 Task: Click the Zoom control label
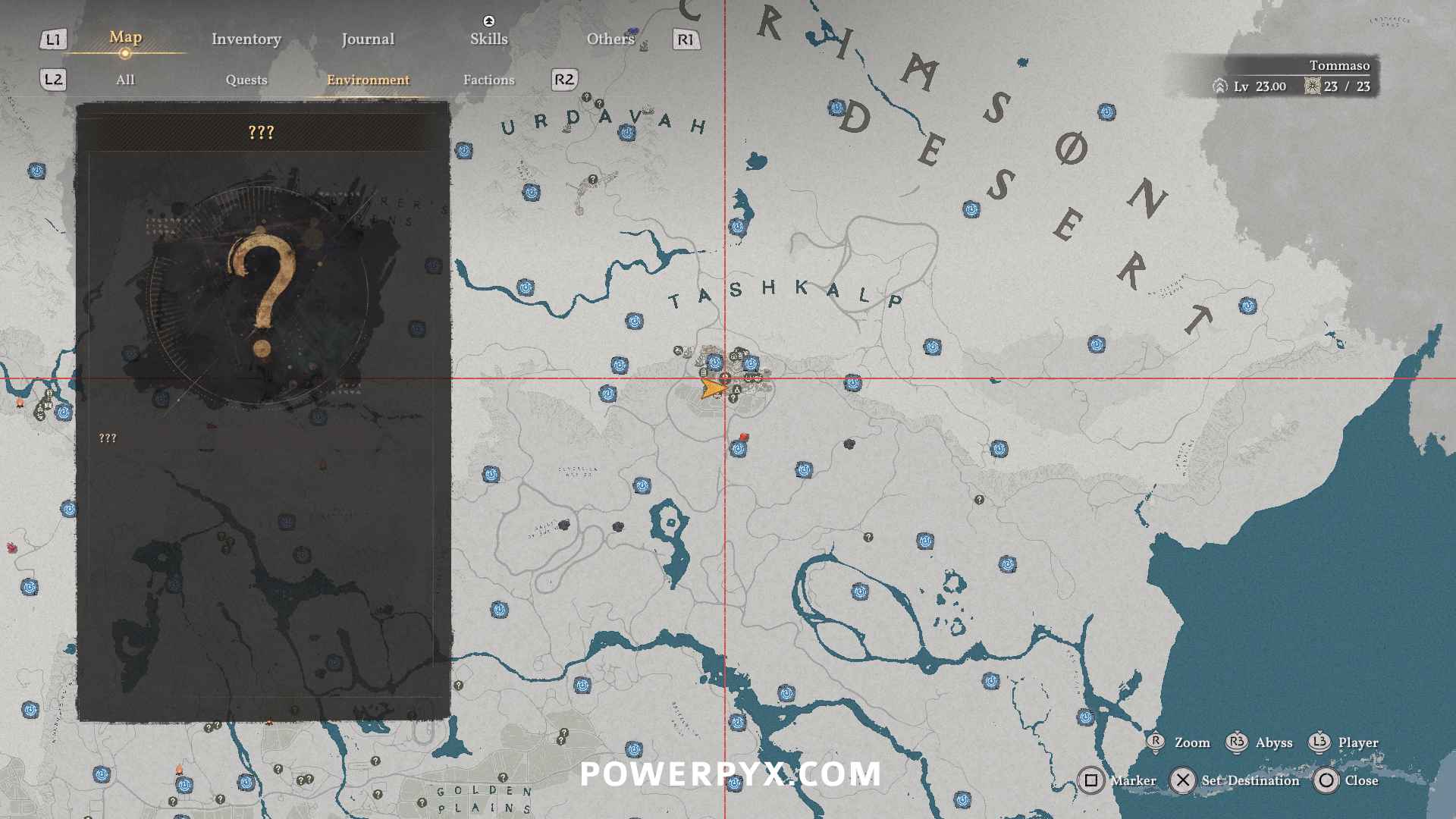pos(1191,742)
